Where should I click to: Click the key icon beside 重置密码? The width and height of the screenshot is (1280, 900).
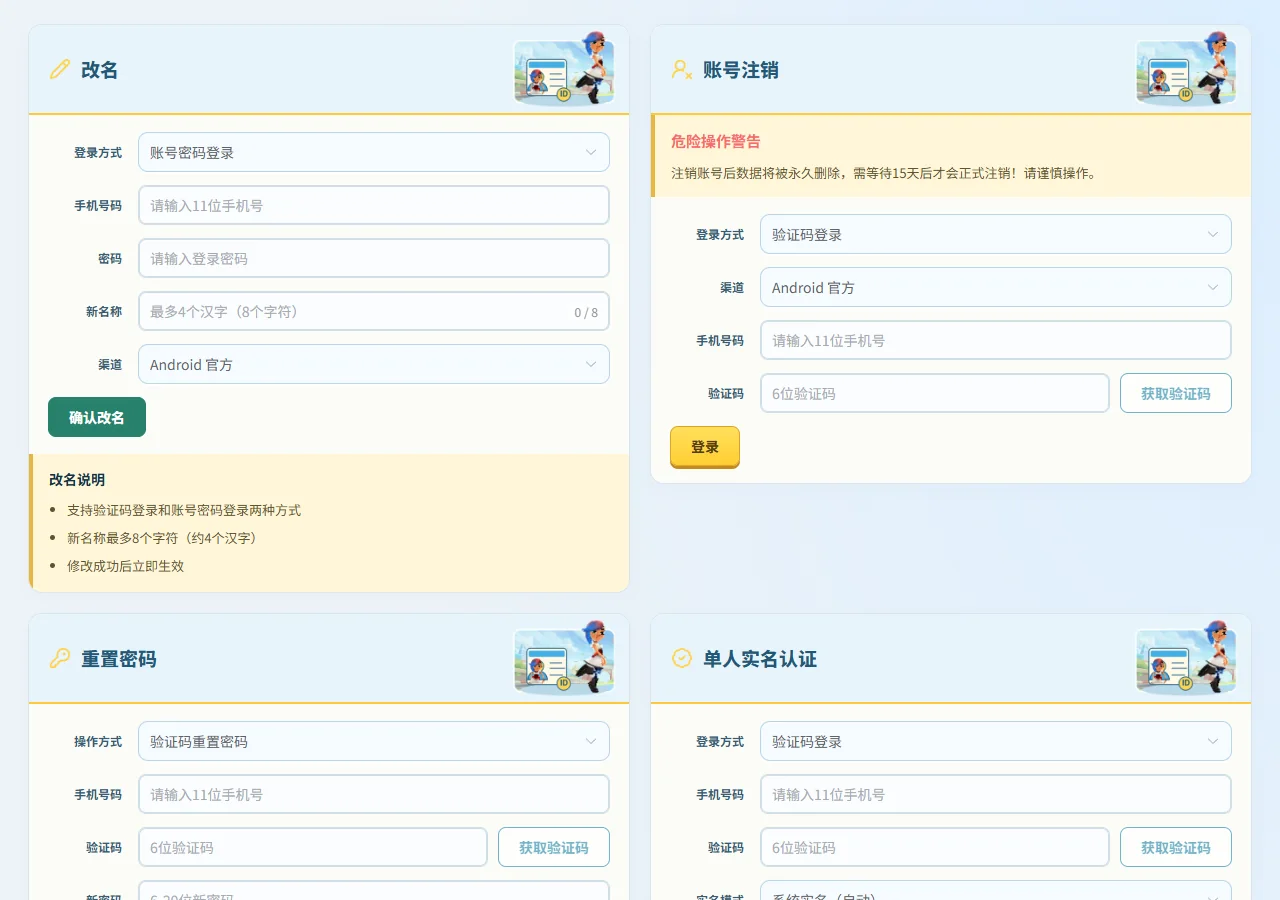click(x=60, y=658)
